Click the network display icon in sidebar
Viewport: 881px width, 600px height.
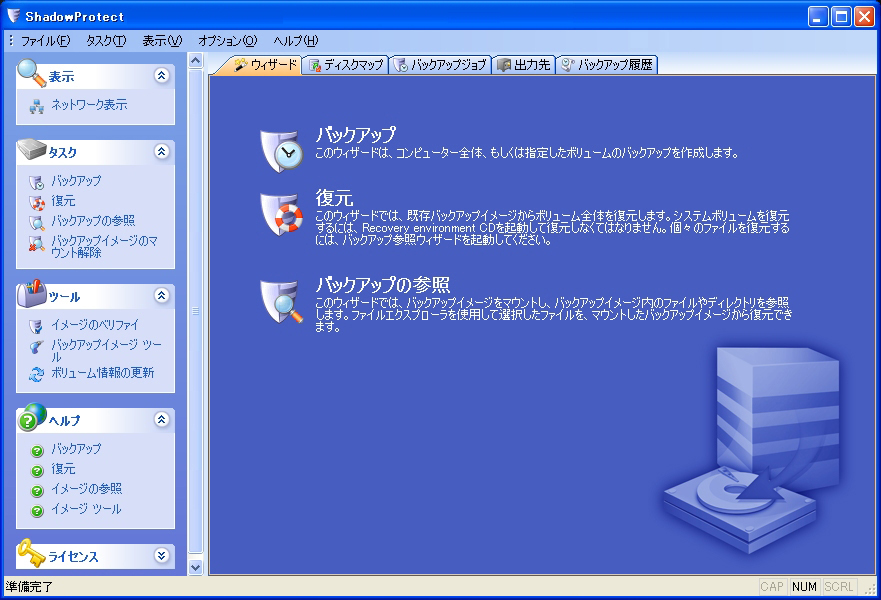(x=37, y=106)
